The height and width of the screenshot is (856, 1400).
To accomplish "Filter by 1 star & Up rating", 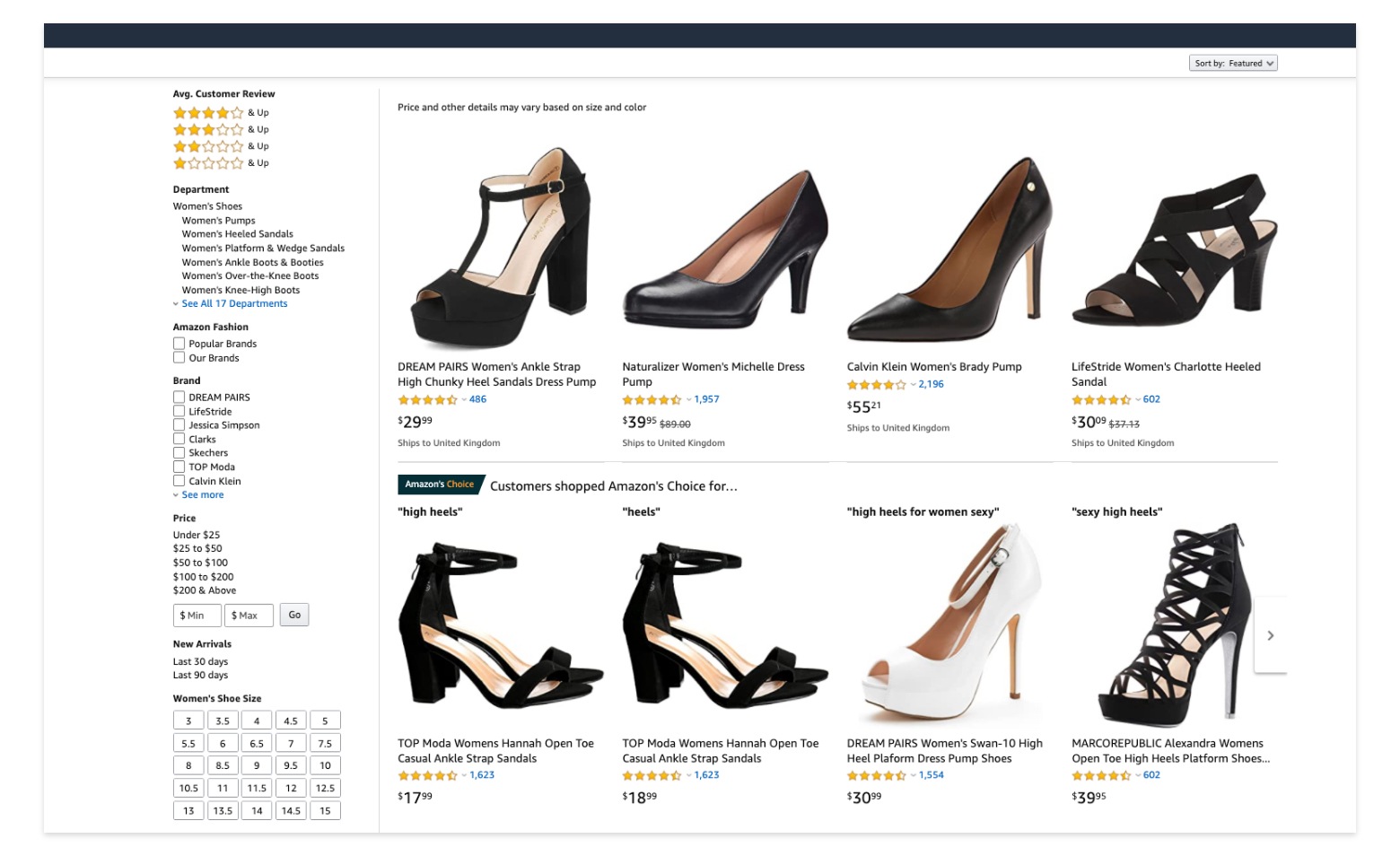I will (x=221, y=163).
